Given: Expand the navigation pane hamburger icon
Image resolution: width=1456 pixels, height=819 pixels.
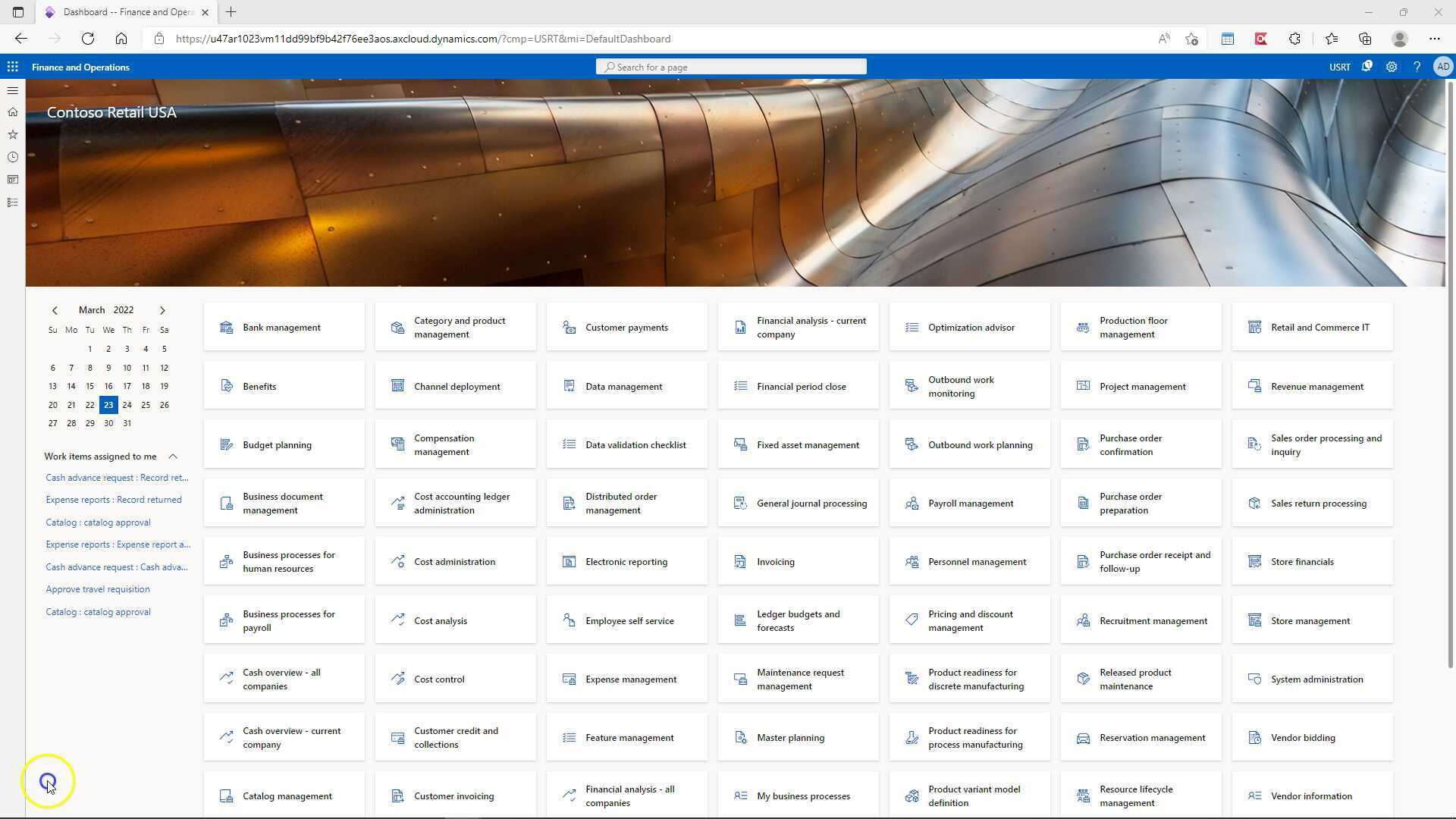Looking at the screenshot, I should click(13, 90).
